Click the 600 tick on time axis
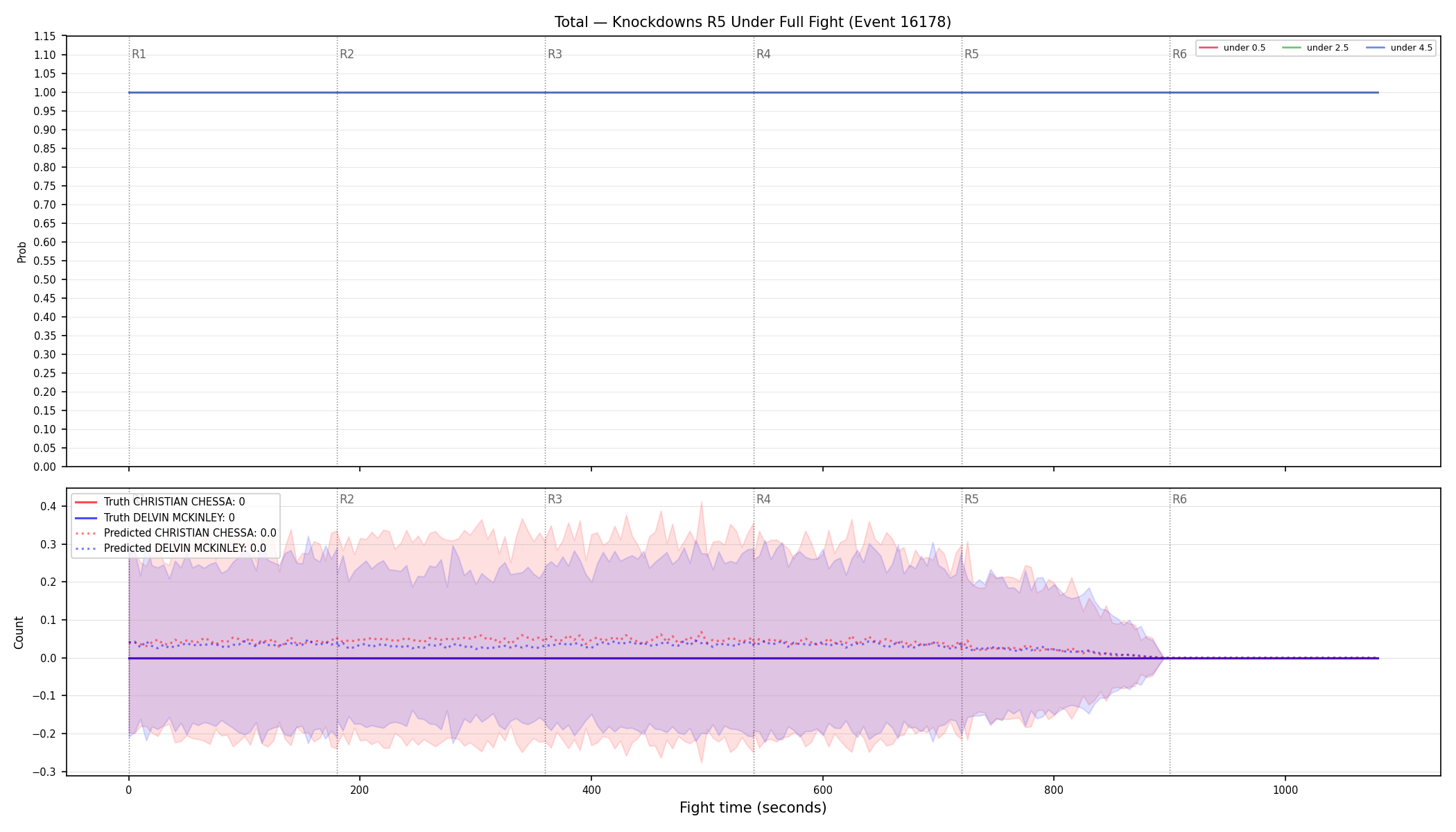Screen dimensions: 1456x832 point(822,790)
